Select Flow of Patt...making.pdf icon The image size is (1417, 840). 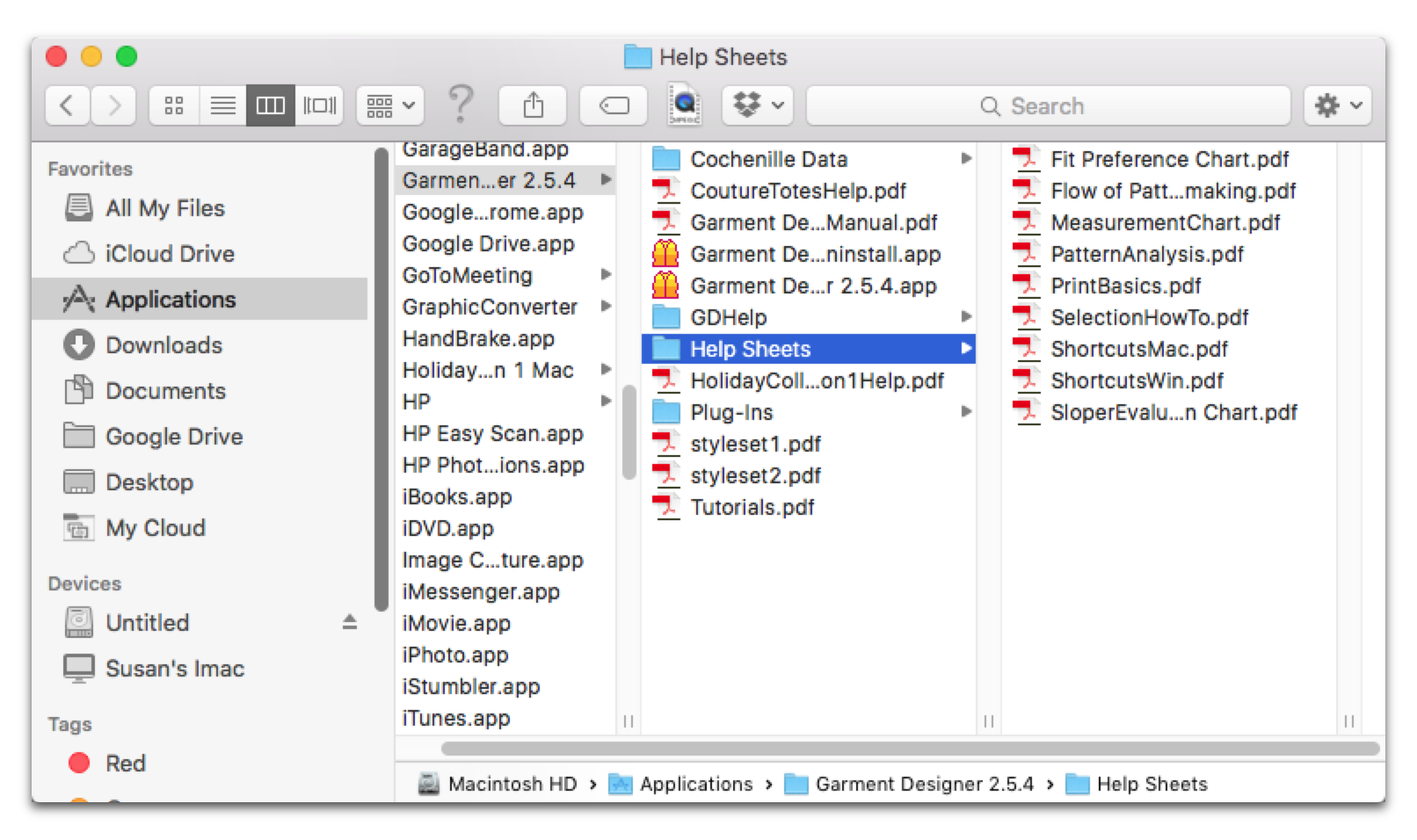coord(1026,191)
